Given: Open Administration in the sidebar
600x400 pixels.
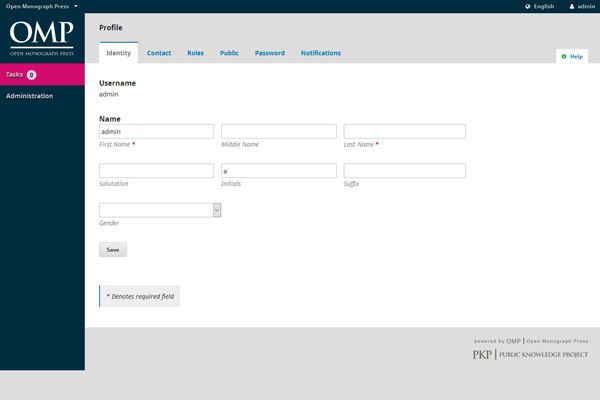Looking at the screenshot, I should pos(30,96).
